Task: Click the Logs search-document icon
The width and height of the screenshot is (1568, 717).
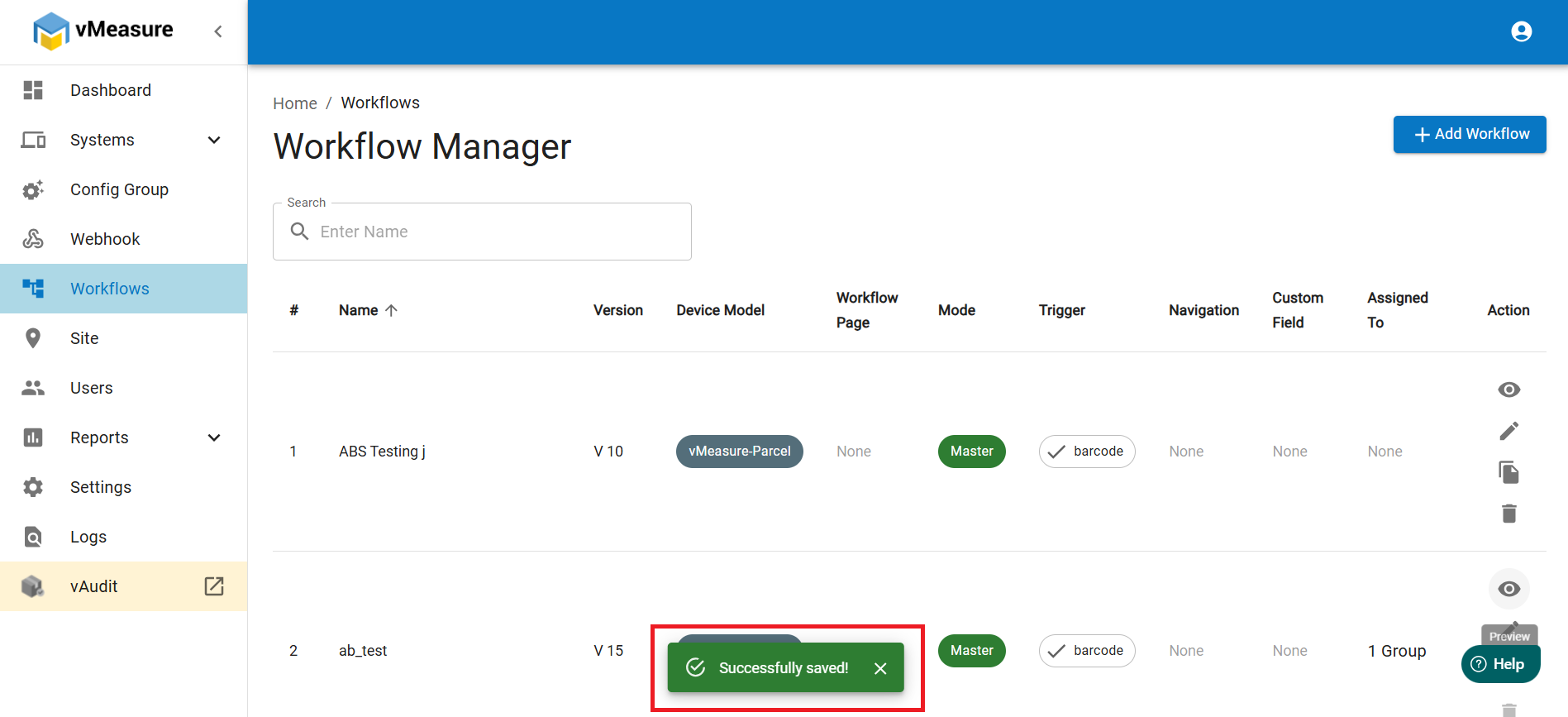Action: [33, 537]
